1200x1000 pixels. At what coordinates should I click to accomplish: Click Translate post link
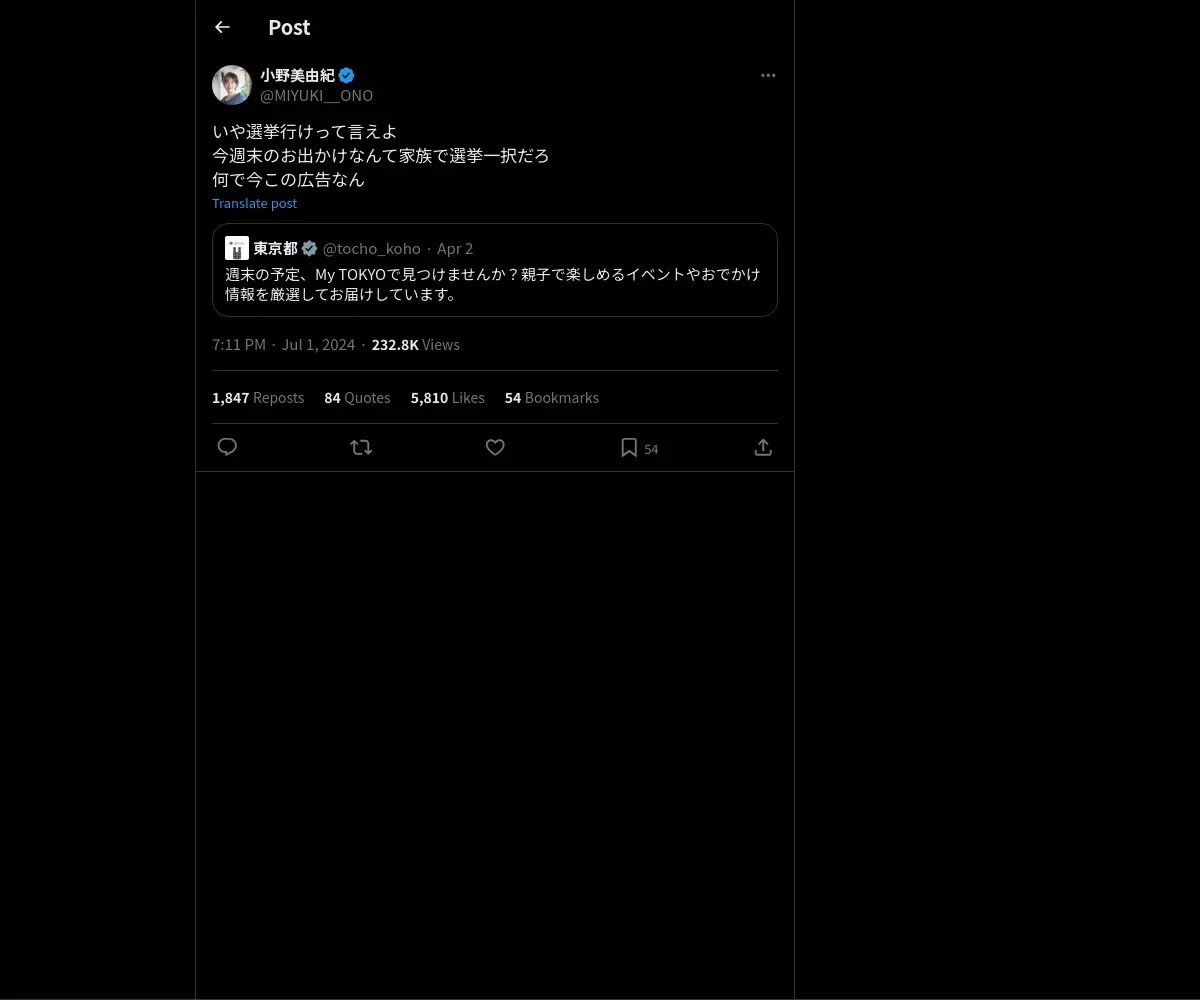254,203
